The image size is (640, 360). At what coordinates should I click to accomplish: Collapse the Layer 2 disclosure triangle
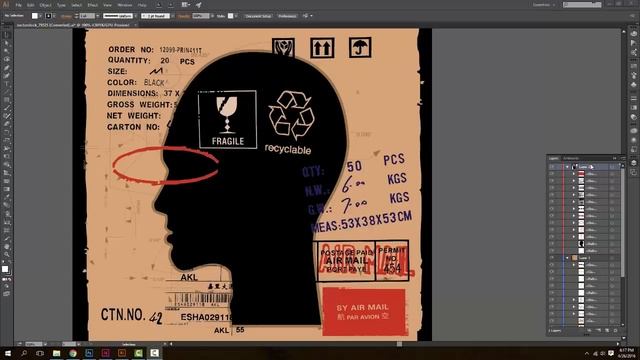click(567, 167)
